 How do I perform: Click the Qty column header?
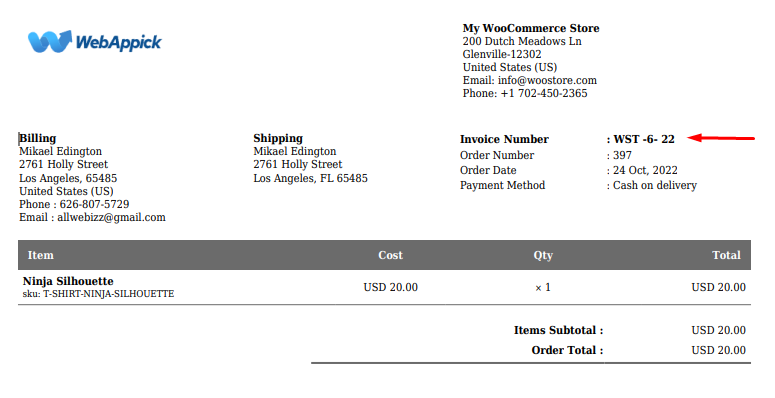(543, 256)
